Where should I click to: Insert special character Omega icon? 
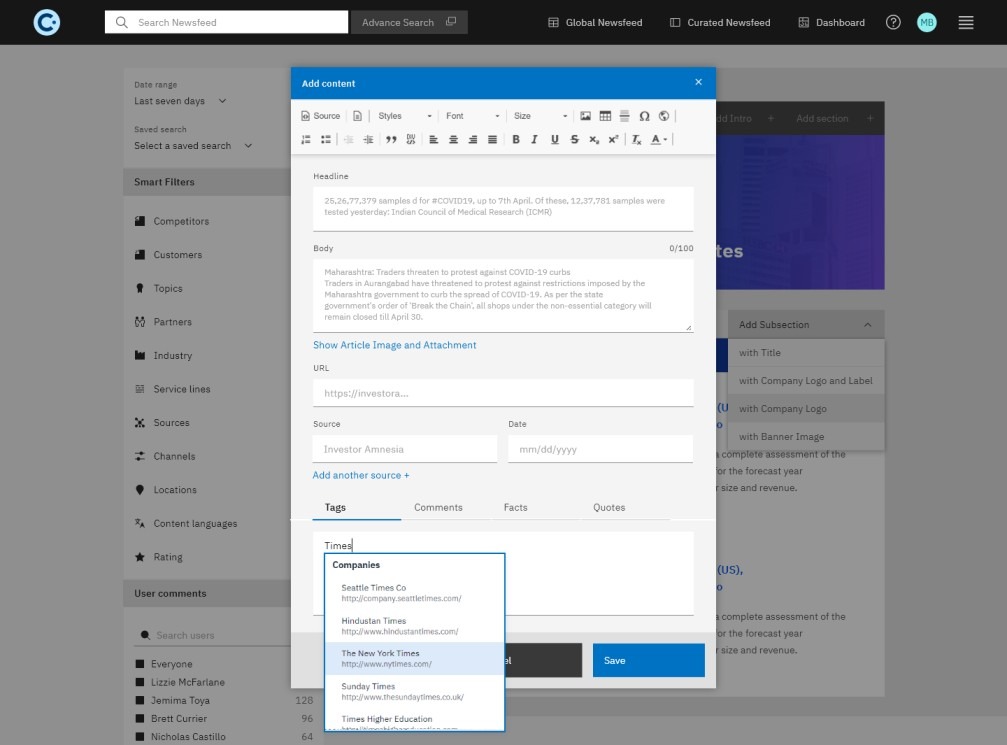tap(644, 116)
